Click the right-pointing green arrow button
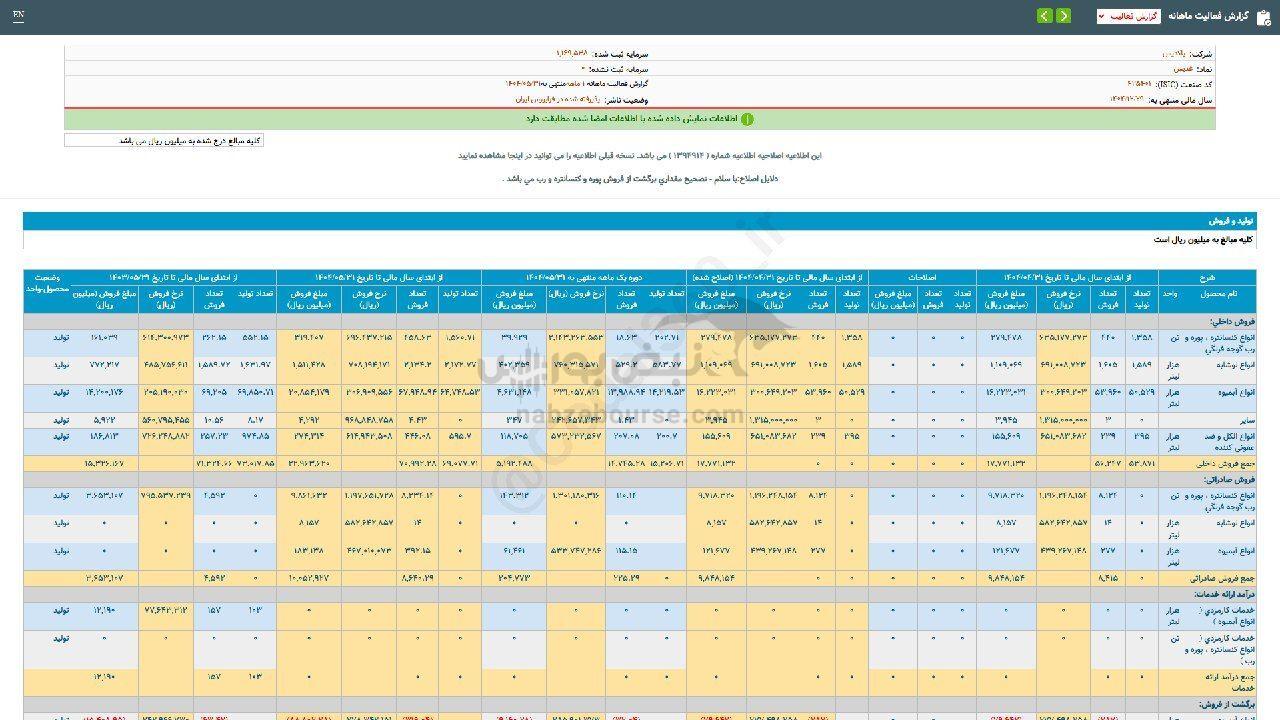1280x720 pixels. [1063, 16]
